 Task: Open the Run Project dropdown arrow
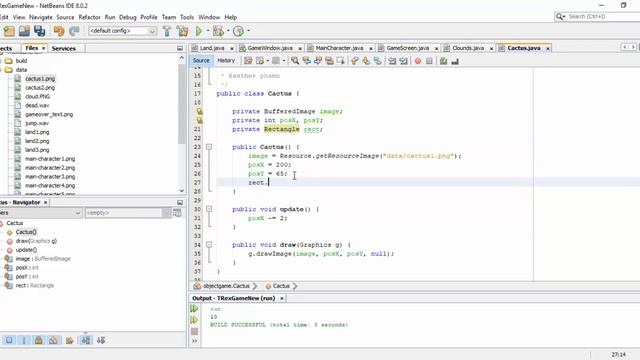click(x=208, y=31)
